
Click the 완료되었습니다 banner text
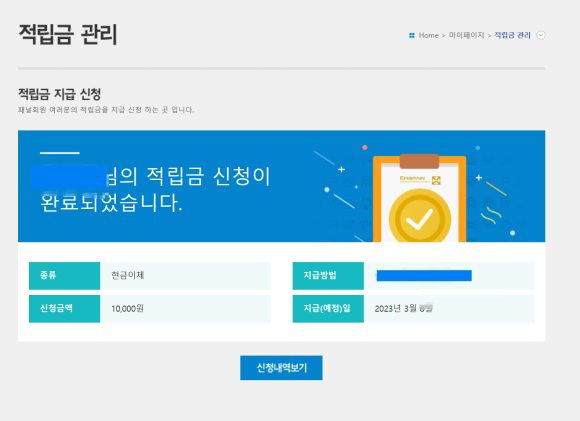(x=111, y=203)
